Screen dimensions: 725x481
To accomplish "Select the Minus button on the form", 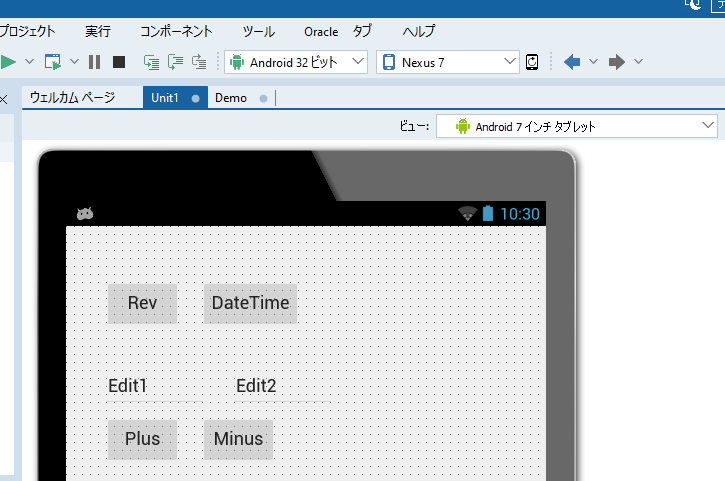I will click(x=239, y=439).
